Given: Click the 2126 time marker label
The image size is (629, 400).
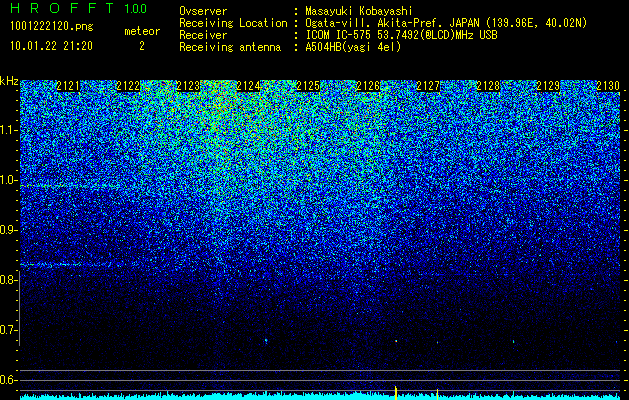Looking at the screenshot, I should click(x=368, y=86).
